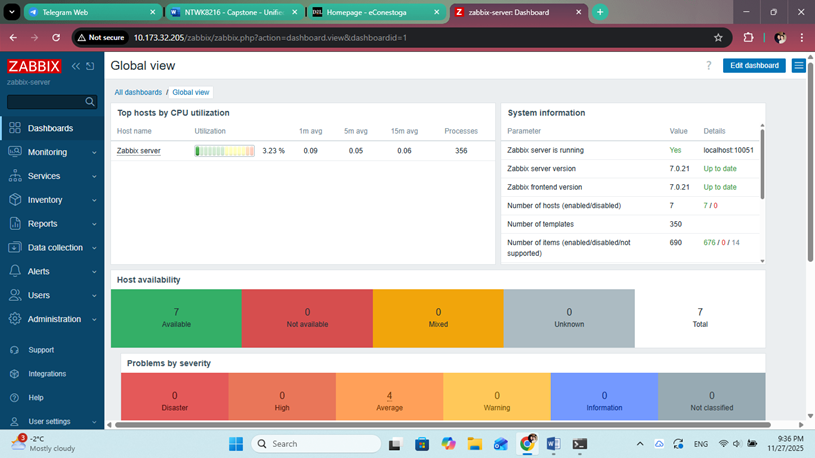Expand the Monitoring chevron arrow
This screenshot has width=815, height=458.
[94, 153]
